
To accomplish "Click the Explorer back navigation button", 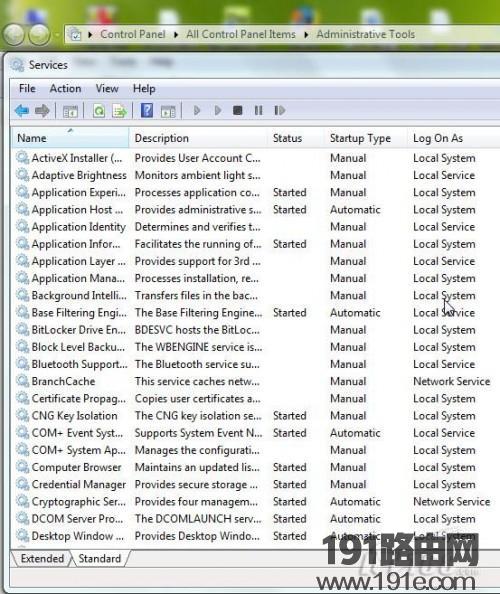I will (14, 35).
